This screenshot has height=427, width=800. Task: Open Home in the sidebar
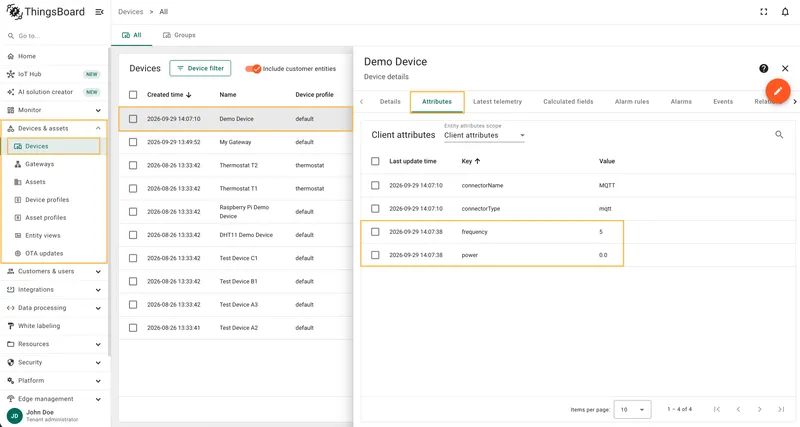[x=54, y=56]
